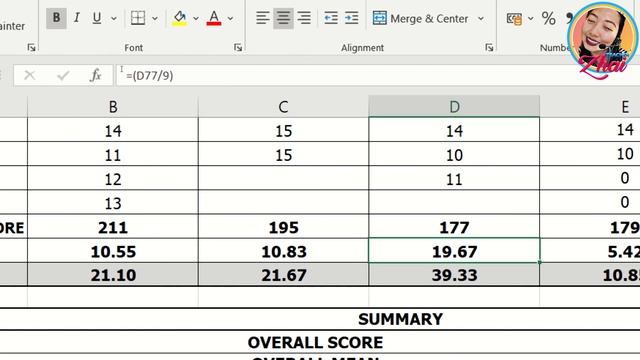The image size is (640, 360).
Task: Open underline style dropdown arrow
Action: click(114, 18)
